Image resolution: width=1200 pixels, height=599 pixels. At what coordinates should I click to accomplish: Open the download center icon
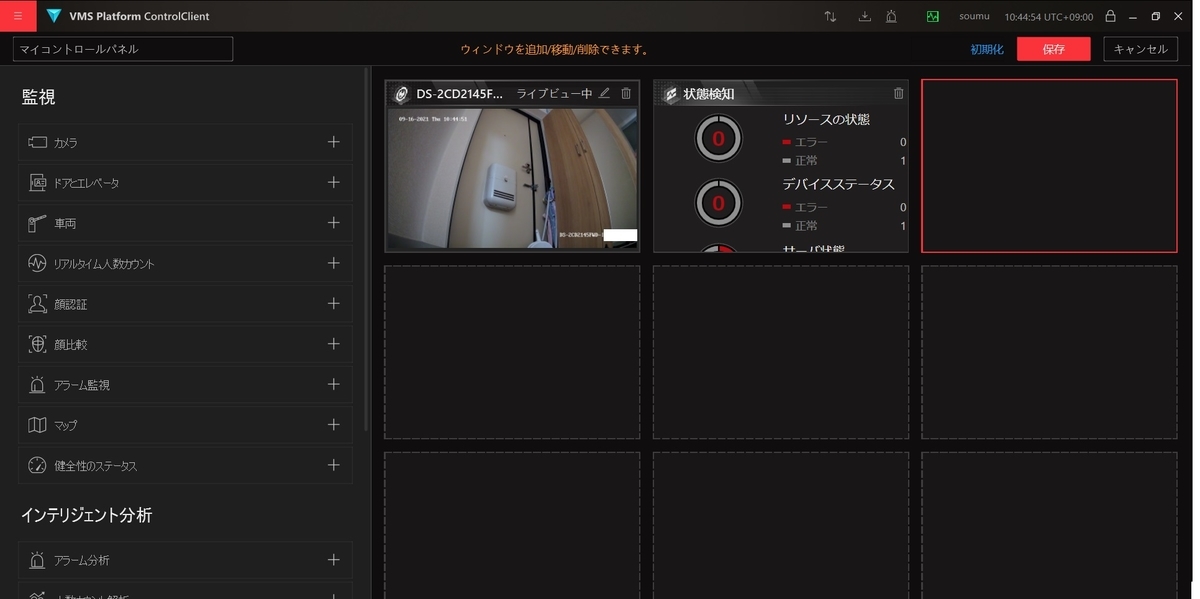(x=866, y=16)
